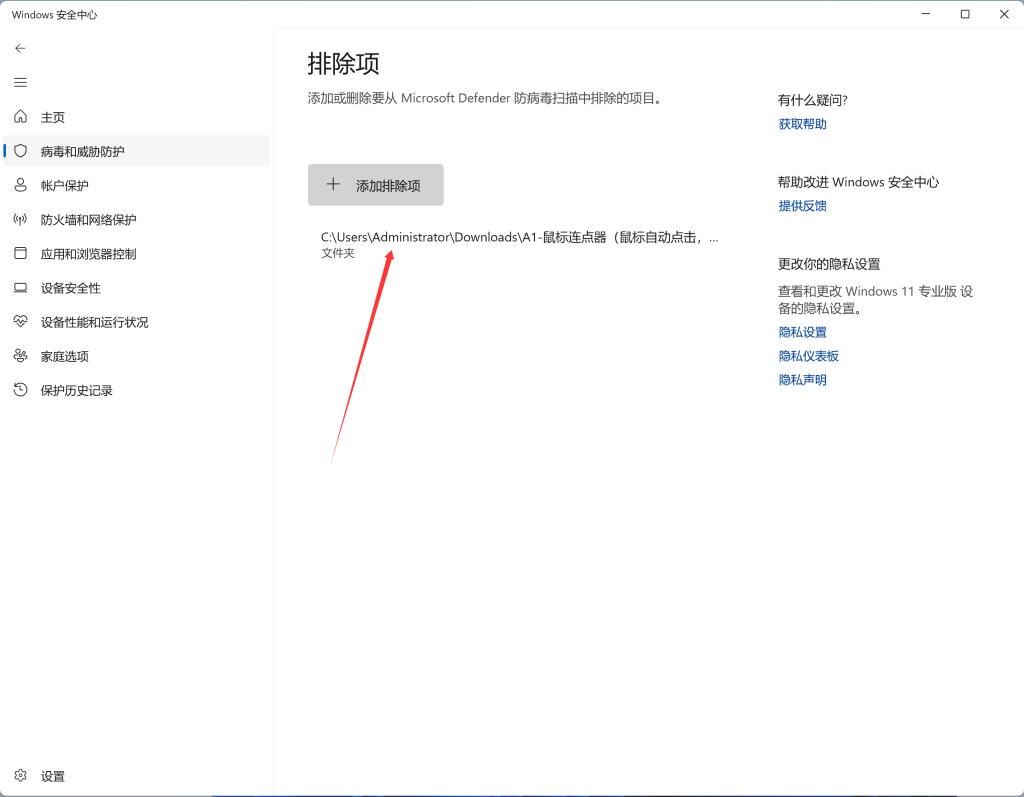This screenshot has height=797, width=1024.
Task: Open 家庭选项 in the sidebar
Action: click(x=136, y=356)
